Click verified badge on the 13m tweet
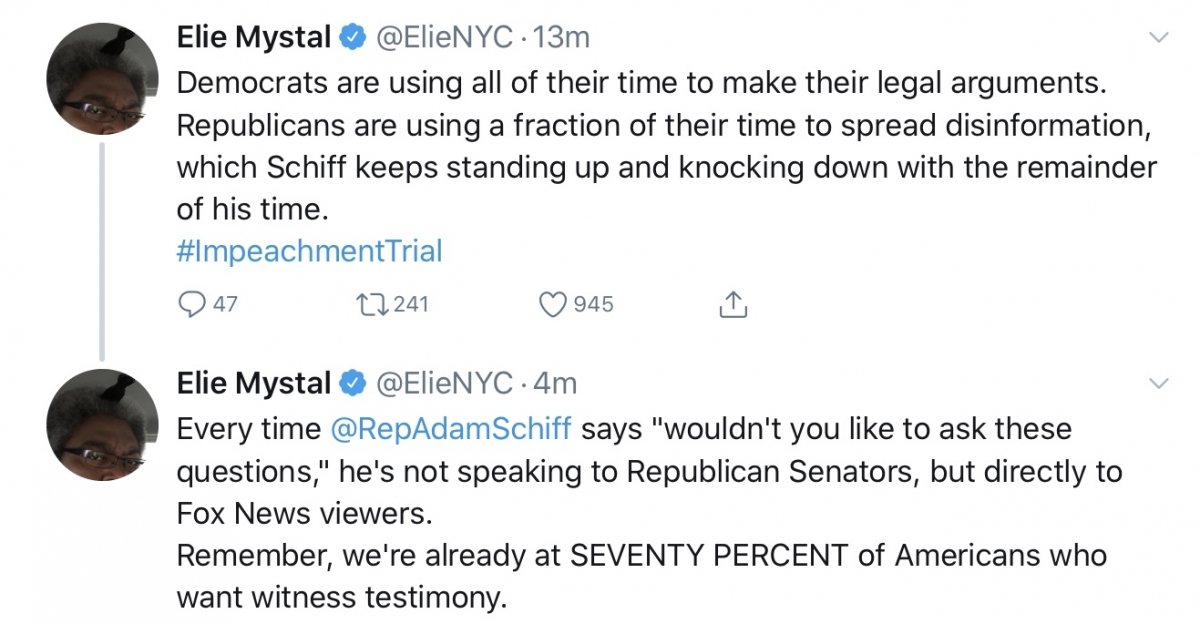The height and width of the screenshot is (624, 1200). [x=350, y=38]
